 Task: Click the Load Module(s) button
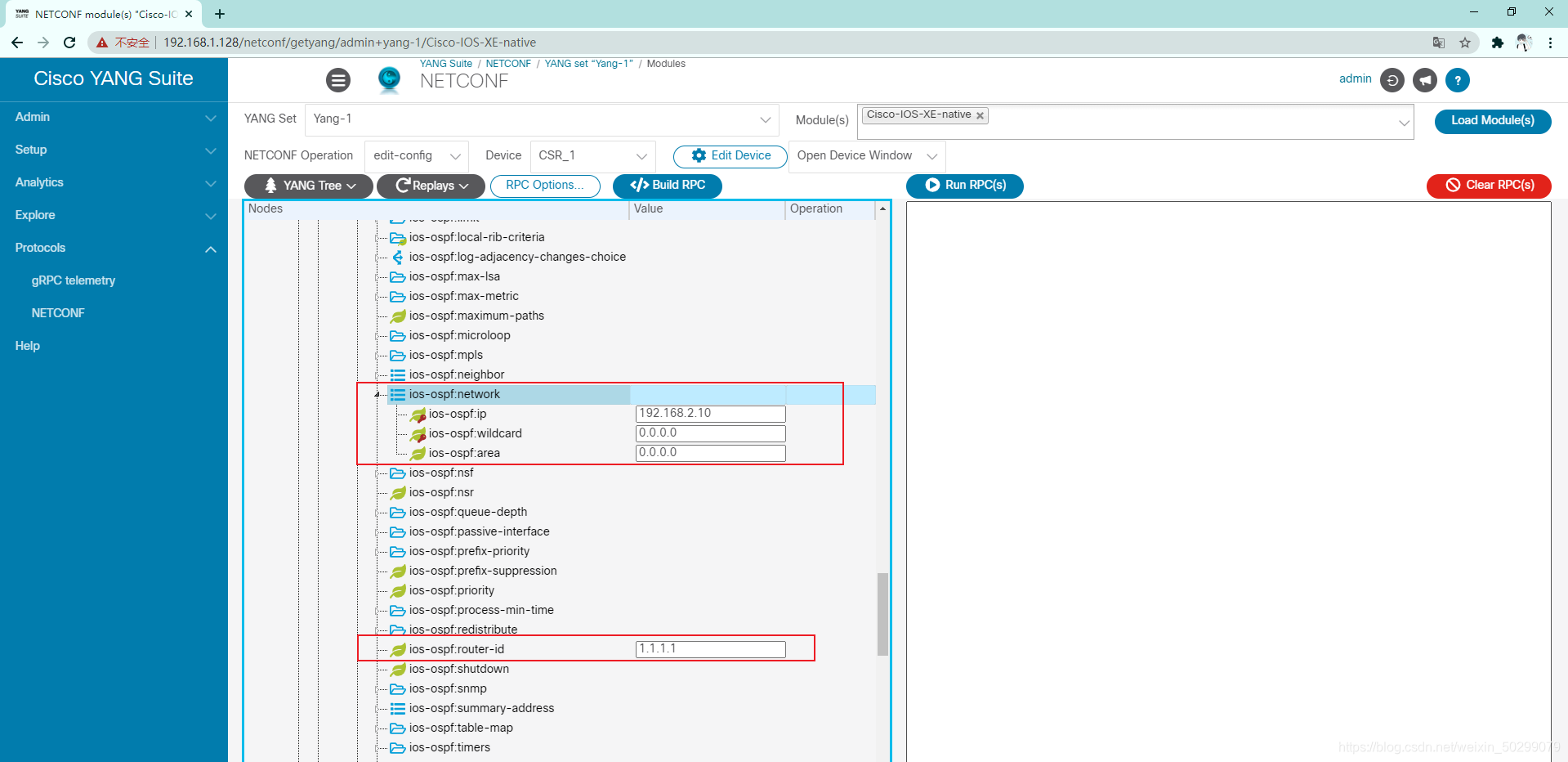[x=1493, y=121]
